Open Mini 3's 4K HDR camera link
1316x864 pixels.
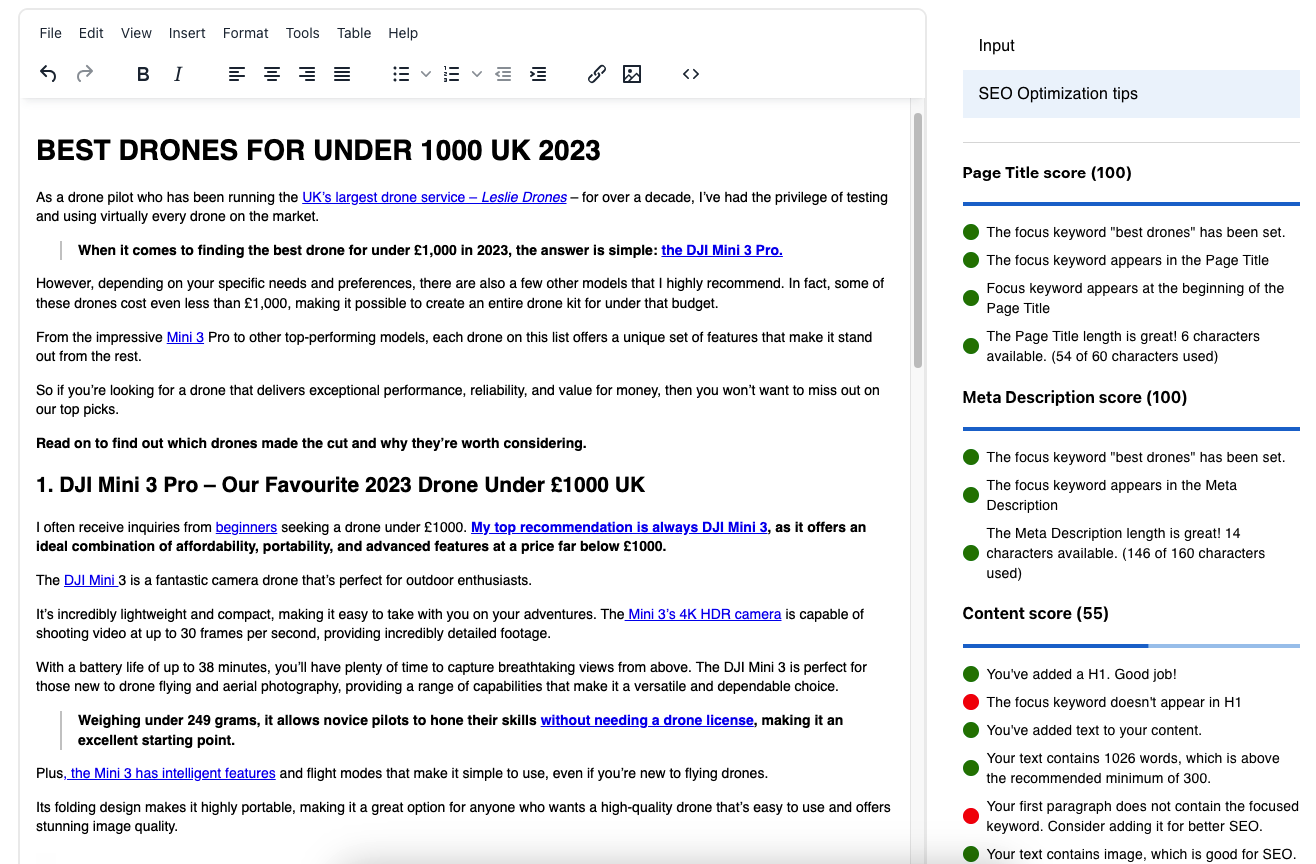pyautogui.click(x=703, y=615)
